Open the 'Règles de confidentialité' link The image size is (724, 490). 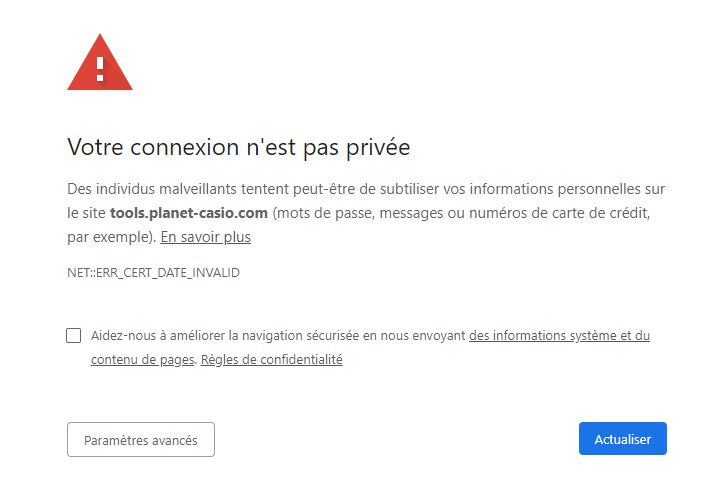click(272, 360)
